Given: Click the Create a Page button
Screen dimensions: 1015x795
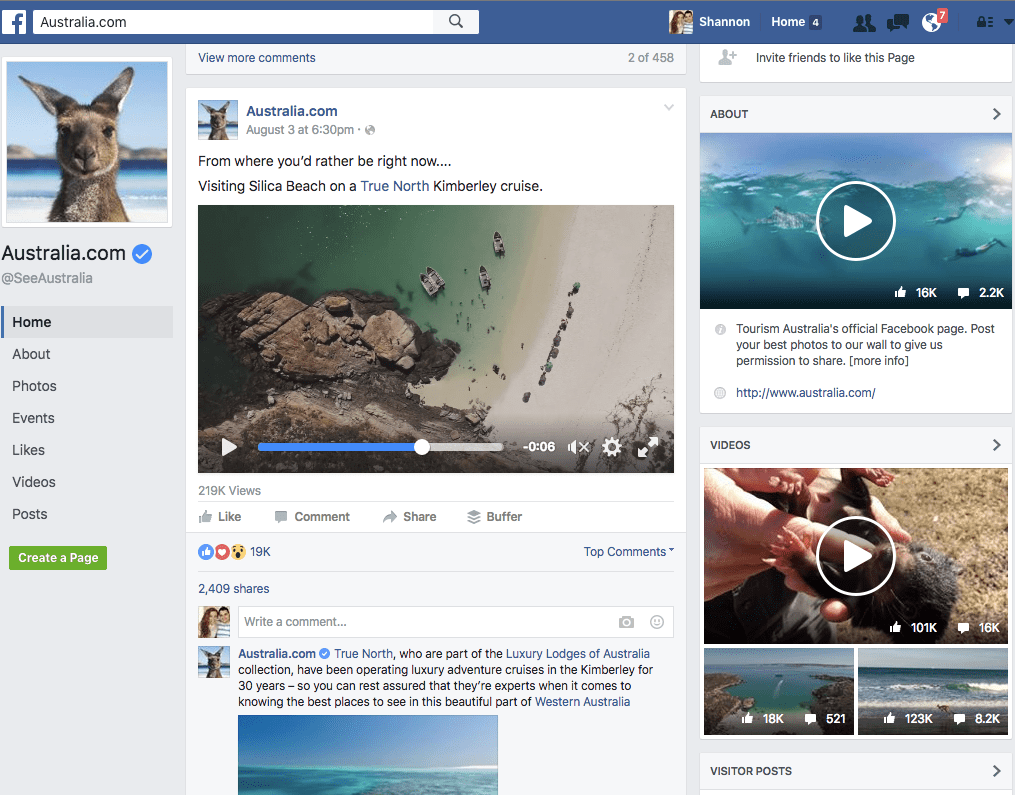Looking at the screenshot, I should pos(58,558).
